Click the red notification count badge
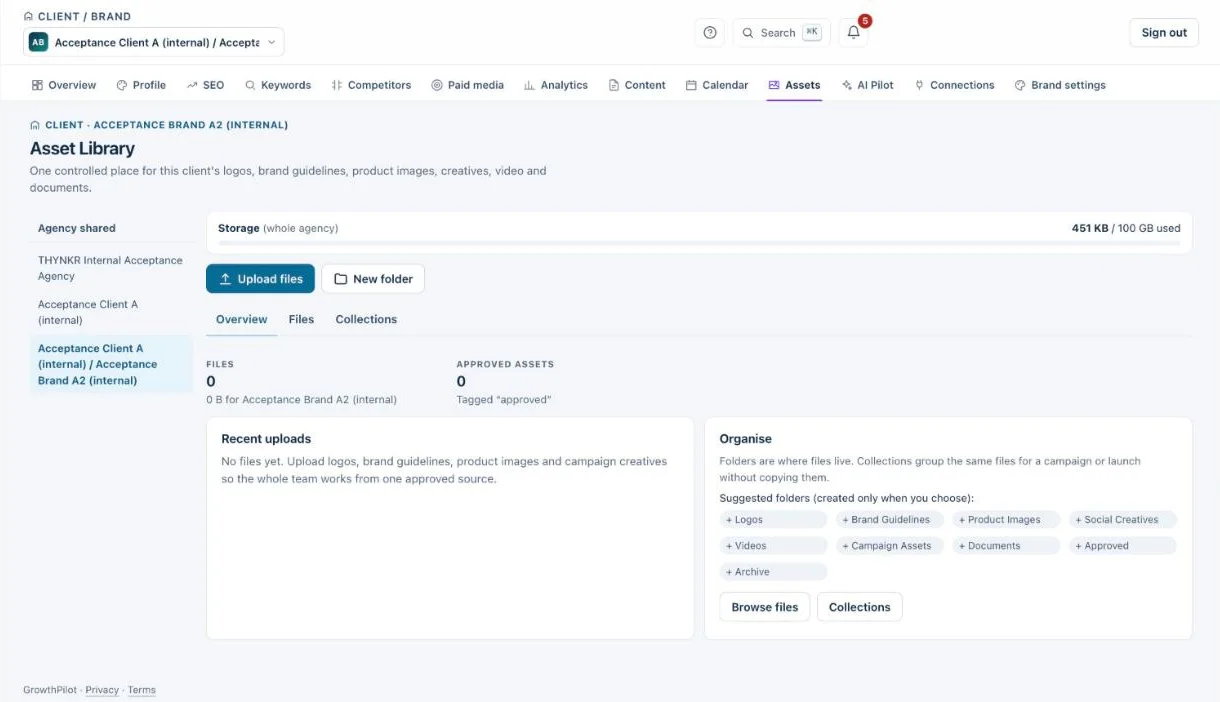The image size is (1220, 702). (x=865, y=21)
